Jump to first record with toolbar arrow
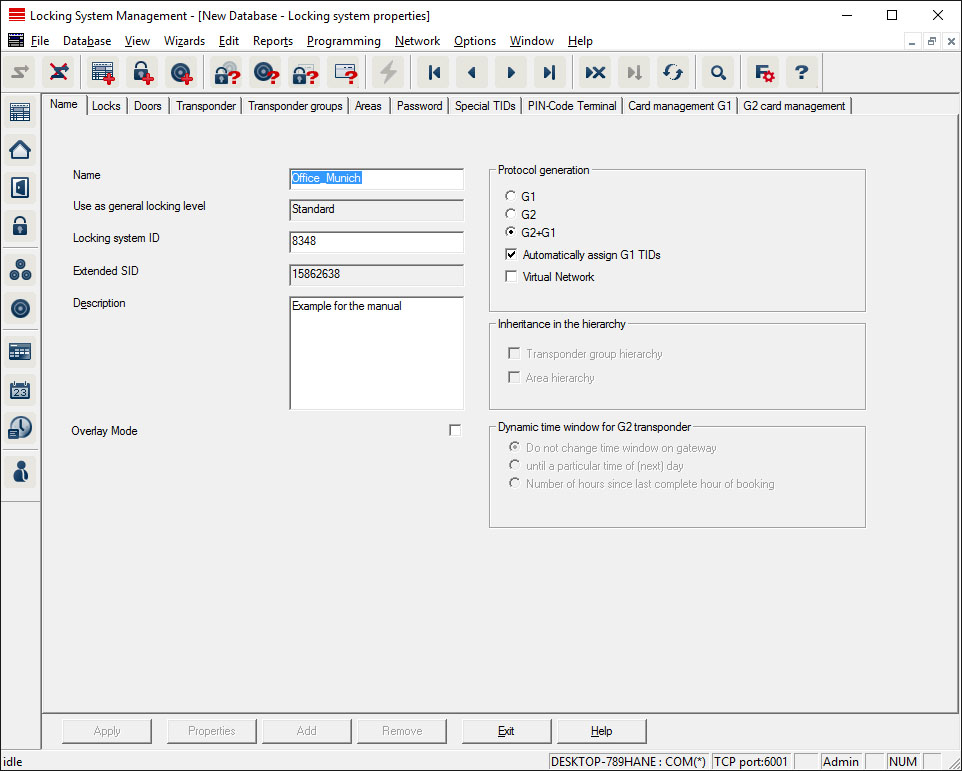 (434, 72)
